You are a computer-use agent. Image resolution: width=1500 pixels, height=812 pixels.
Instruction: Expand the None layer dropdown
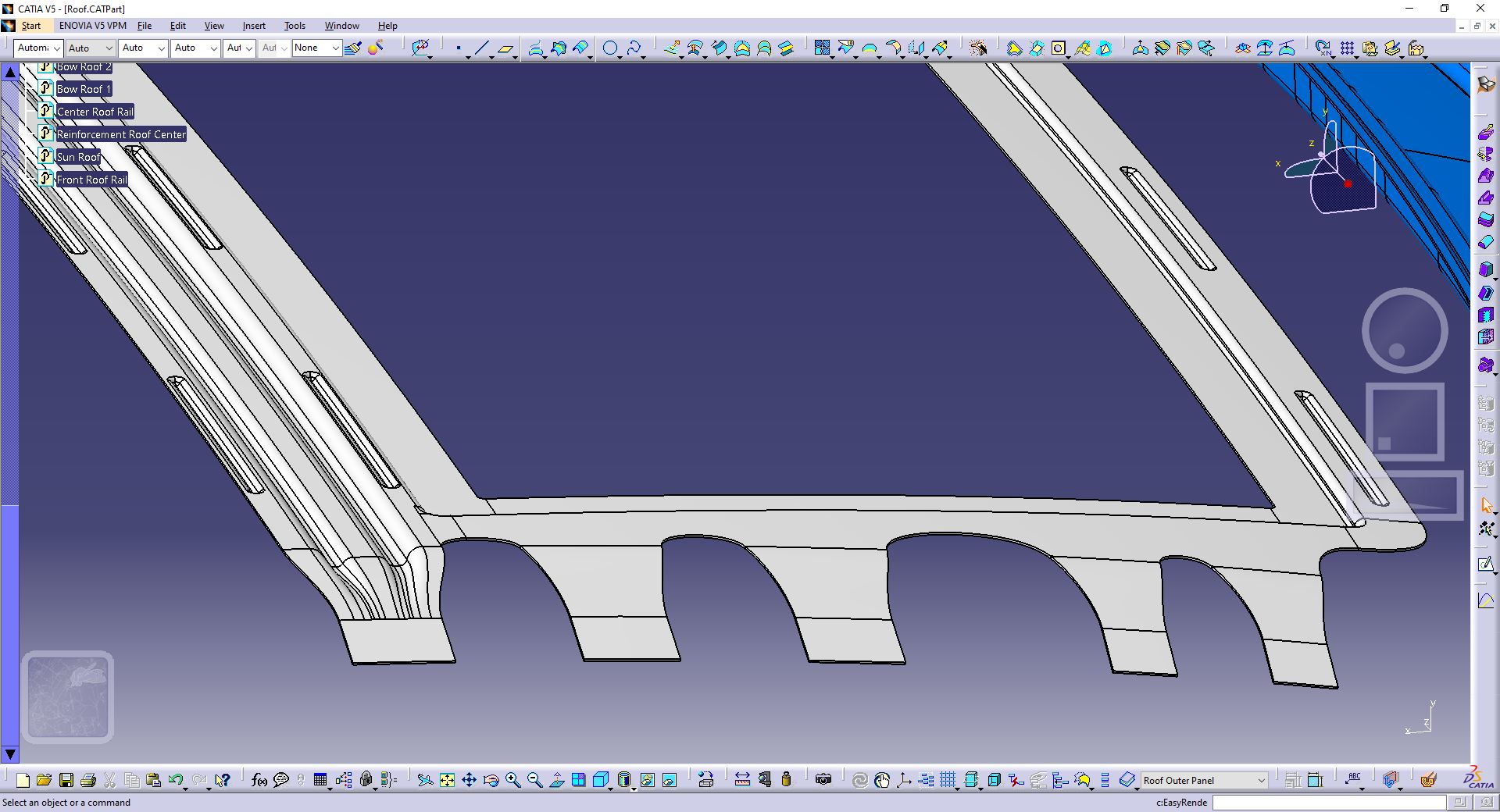316,48
